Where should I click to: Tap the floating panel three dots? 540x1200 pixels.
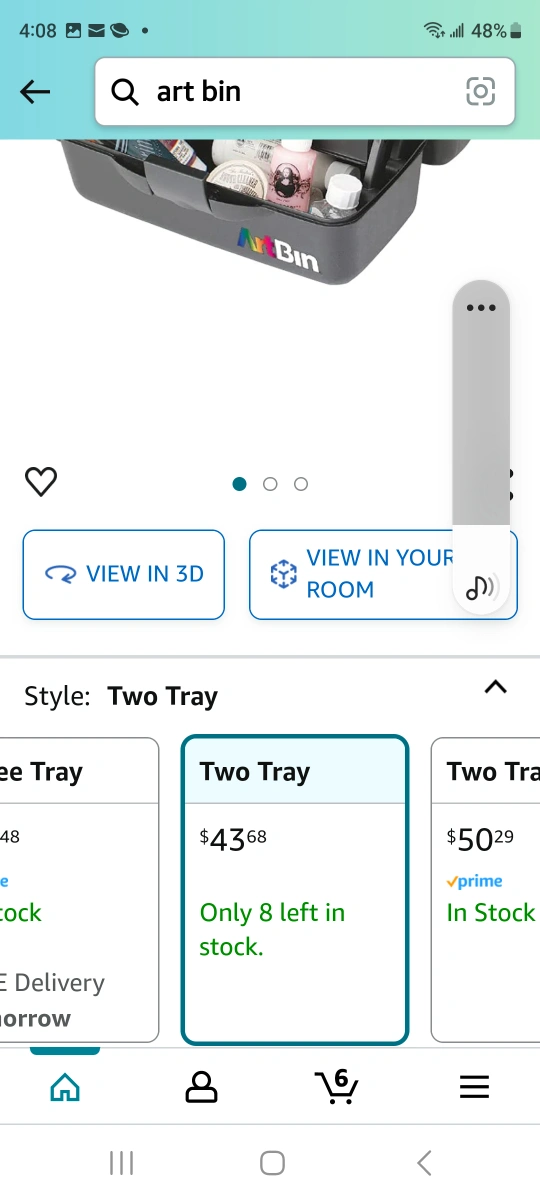(x=481, y=308)
